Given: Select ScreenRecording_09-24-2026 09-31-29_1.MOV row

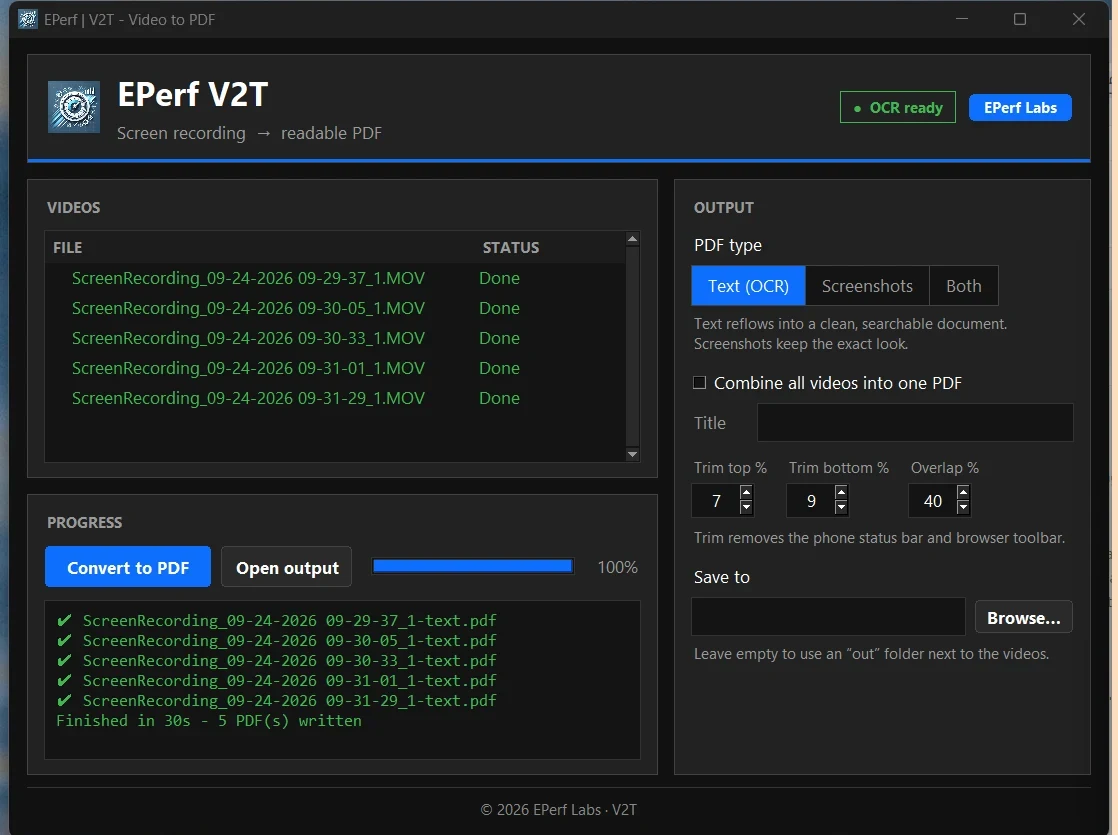Looking at the screenshot, I should (x=336, y=398).
